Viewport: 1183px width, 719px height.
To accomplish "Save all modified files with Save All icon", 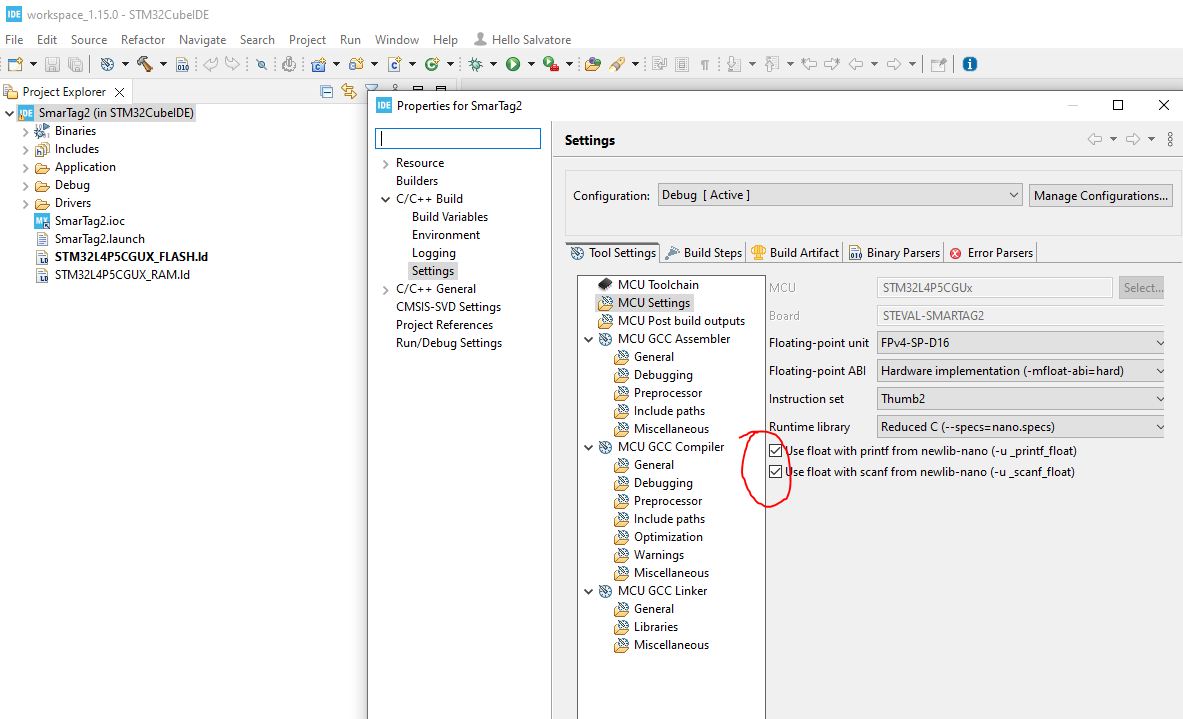I will (x=75, y=63).
